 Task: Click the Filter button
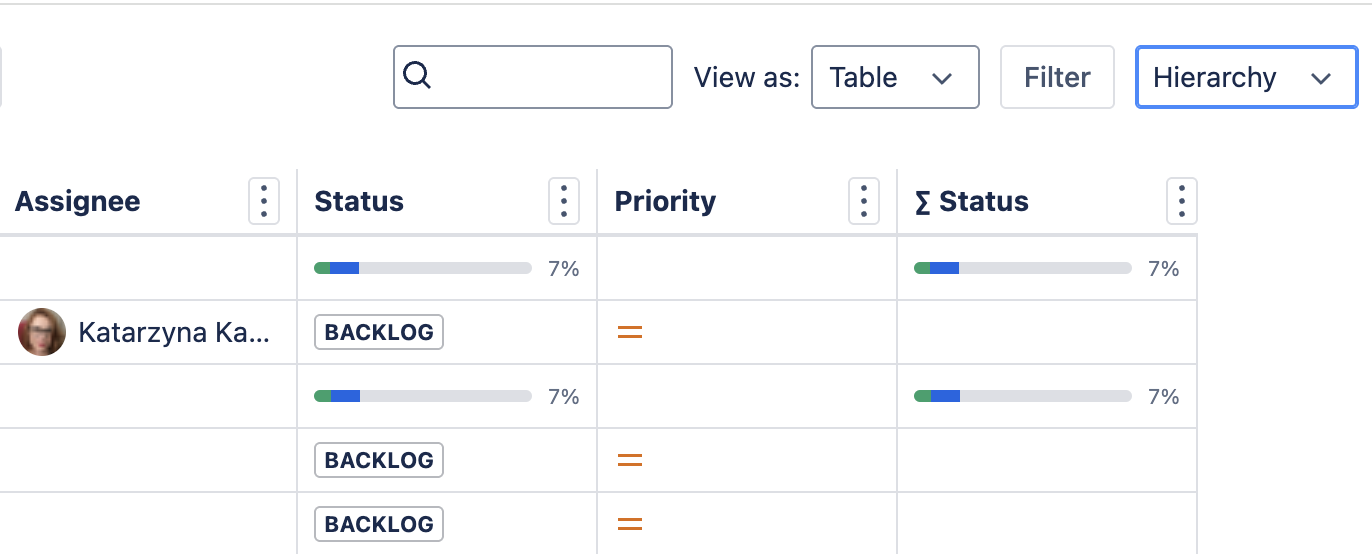click(x=1057, y=77)
